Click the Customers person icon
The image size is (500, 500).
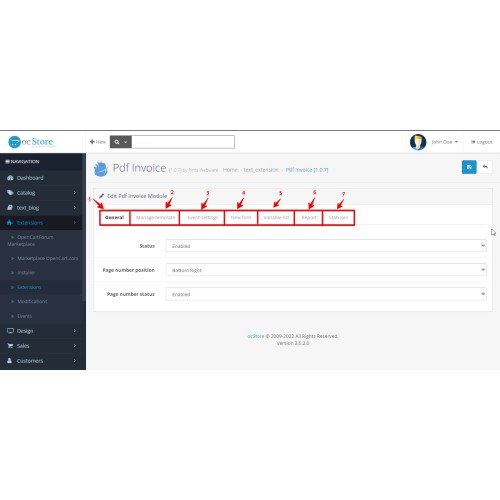(10, 361)
